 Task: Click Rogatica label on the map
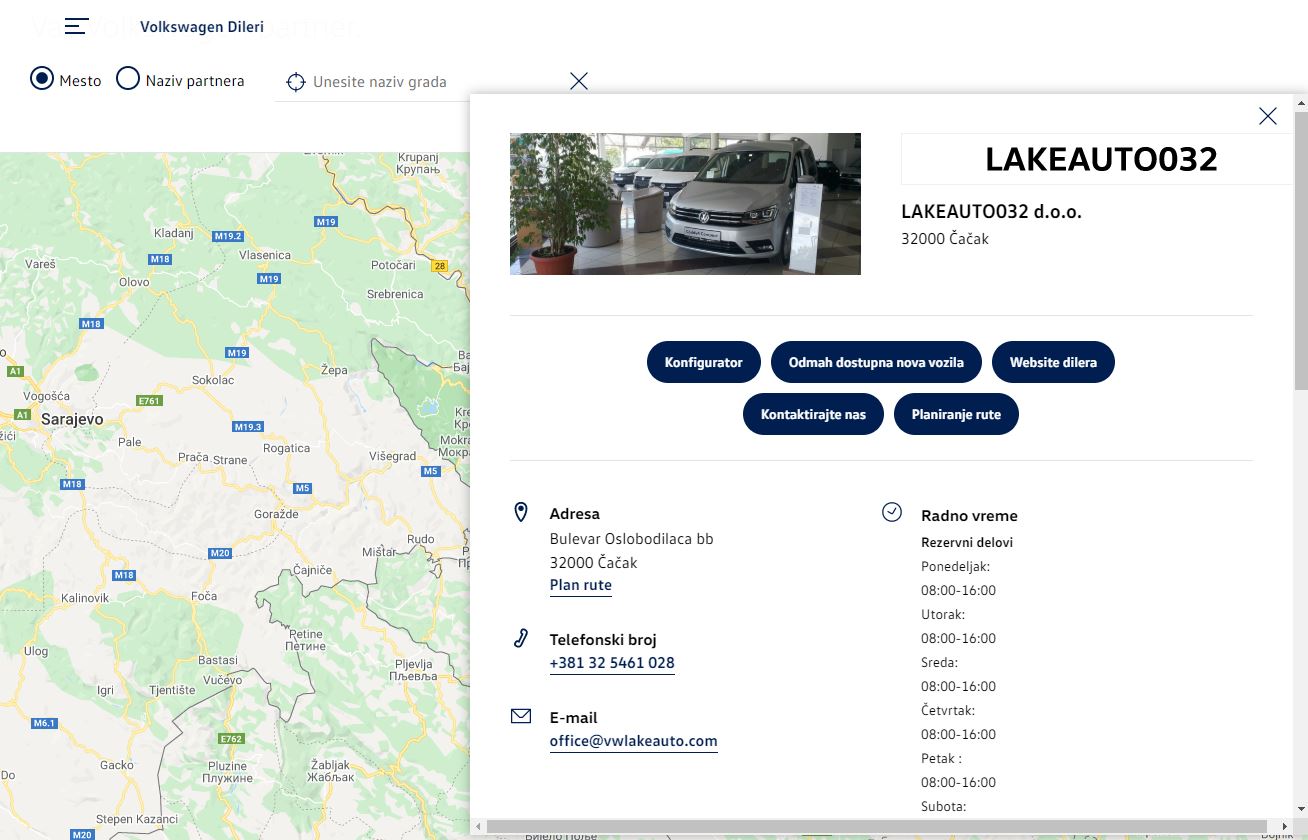tap(287, 448)
